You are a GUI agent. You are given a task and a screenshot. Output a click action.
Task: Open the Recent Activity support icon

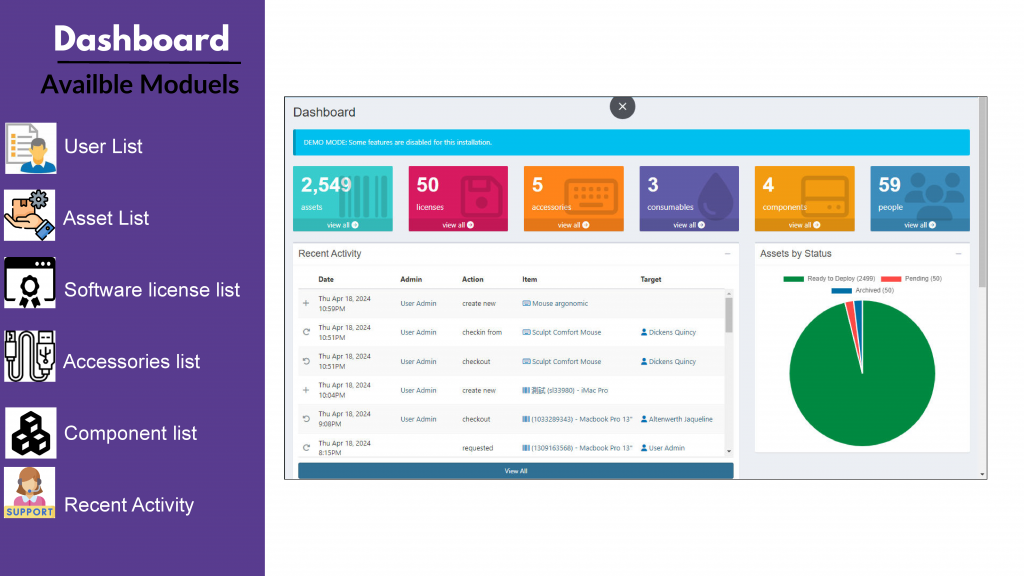tap(30, 493)
